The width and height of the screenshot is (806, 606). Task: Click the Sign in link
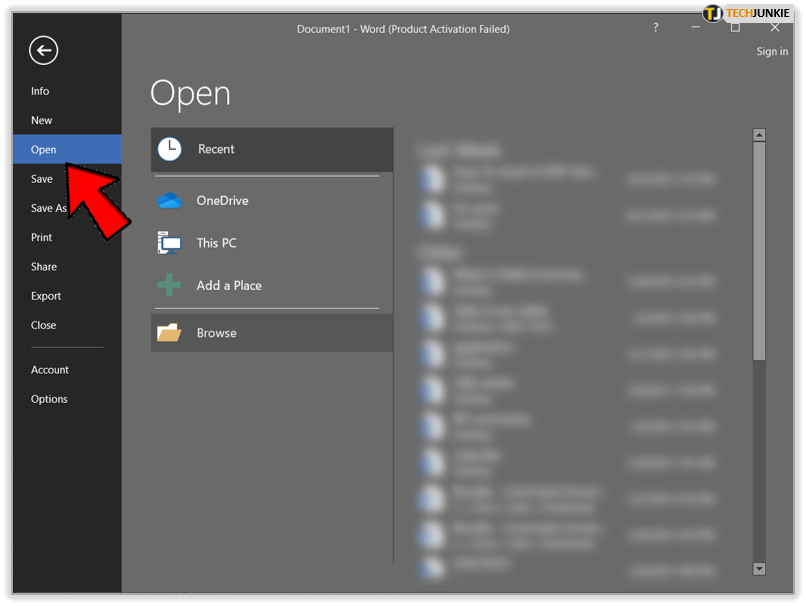coord(772,51)
